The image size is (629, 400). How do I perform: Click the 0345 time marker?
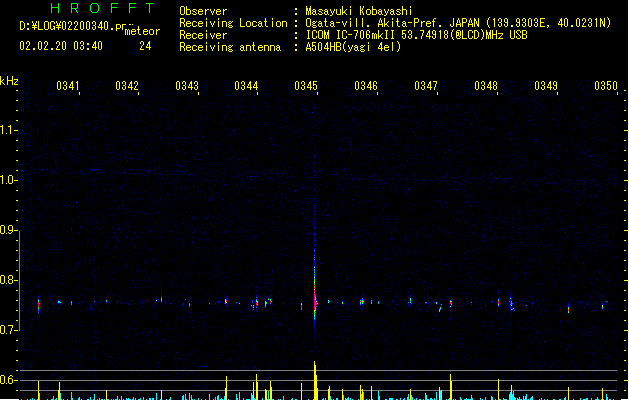[306, 86]
